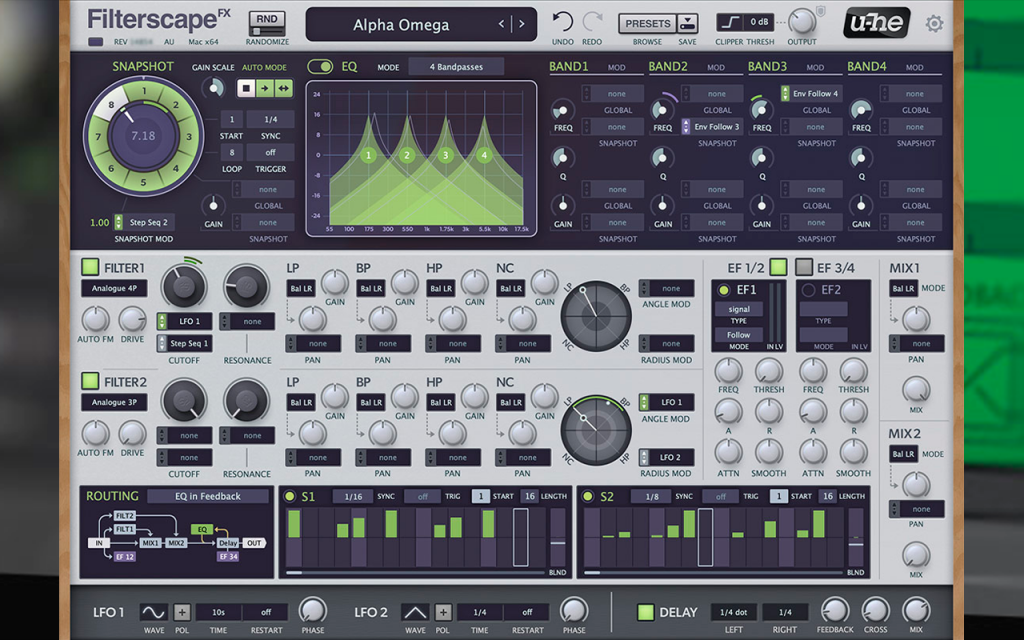Image resolution: width=1024 pixels, height=640 pixels.
Task: Click the Filter 1 angle/radius XY pad
Action: click(596, 316)
